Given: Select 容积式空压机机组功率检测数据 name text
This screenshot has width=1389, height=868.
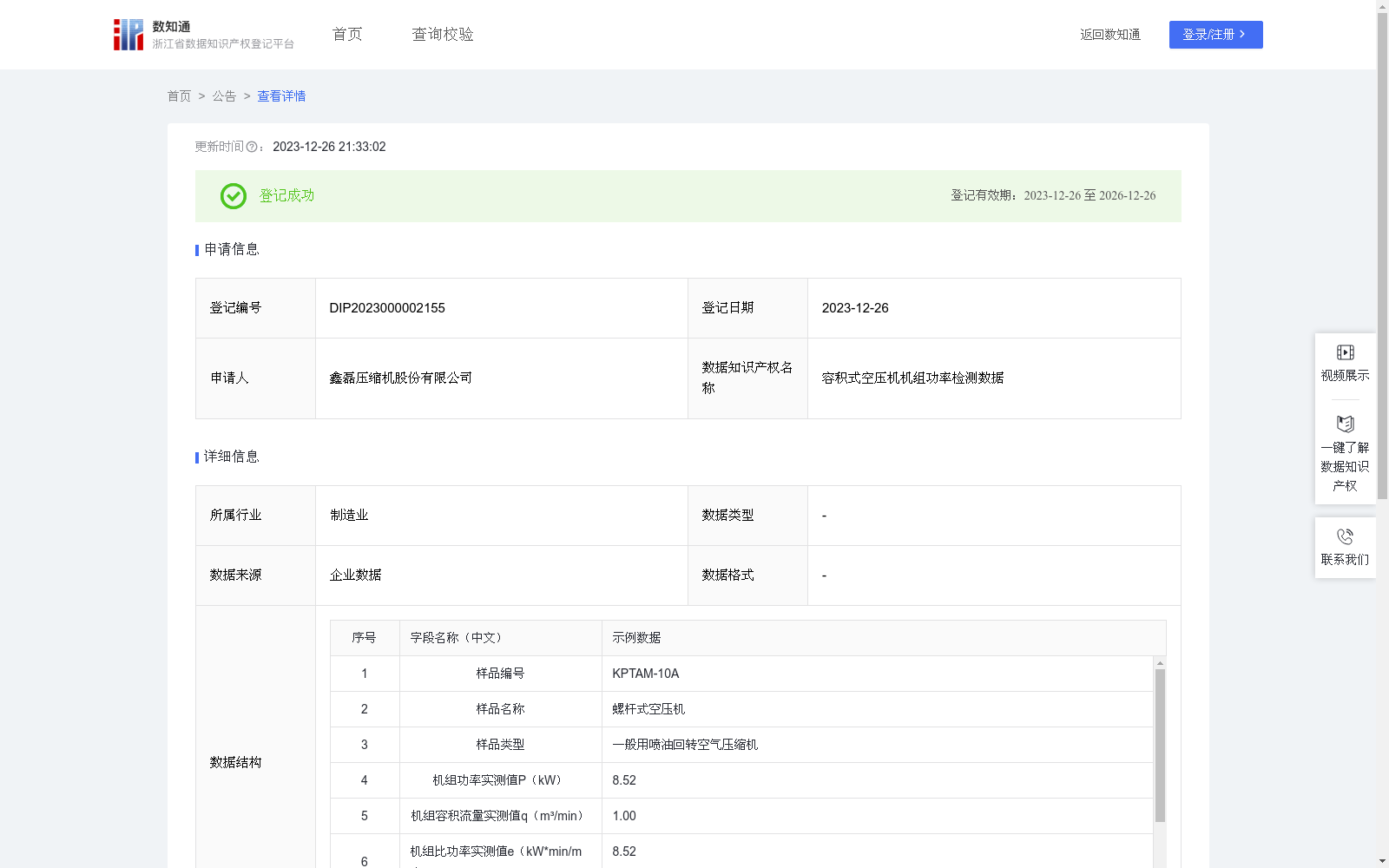Looking at the screenshot, I should pos(913,378).
